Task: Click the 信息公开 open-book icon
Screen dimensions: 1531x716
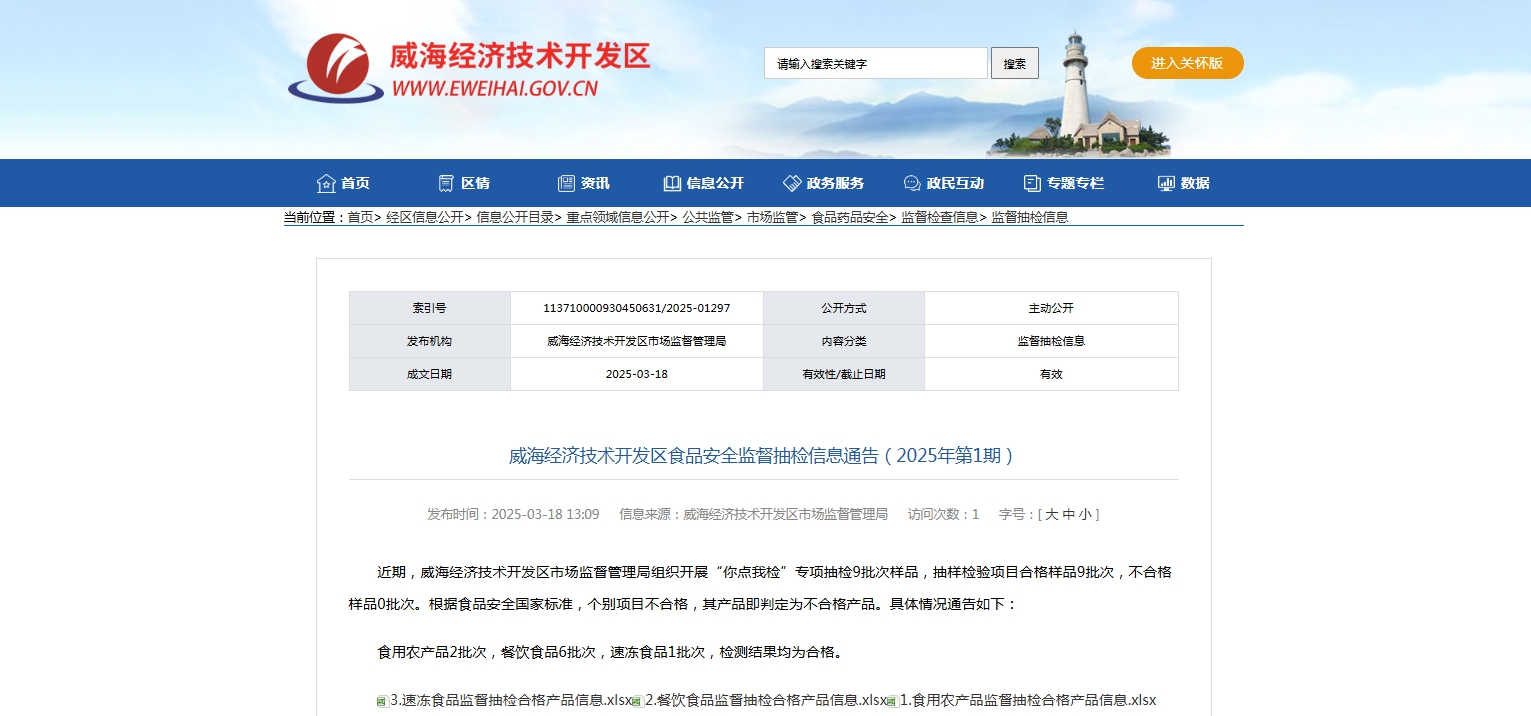Action: tap(672, 183)
